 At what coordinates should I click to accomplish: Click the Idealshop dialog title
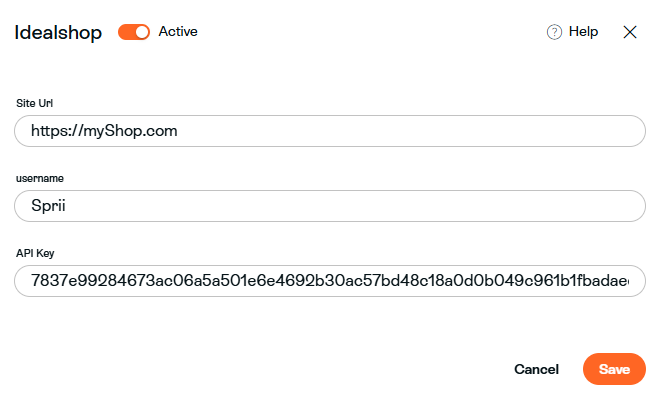point(58,32)
